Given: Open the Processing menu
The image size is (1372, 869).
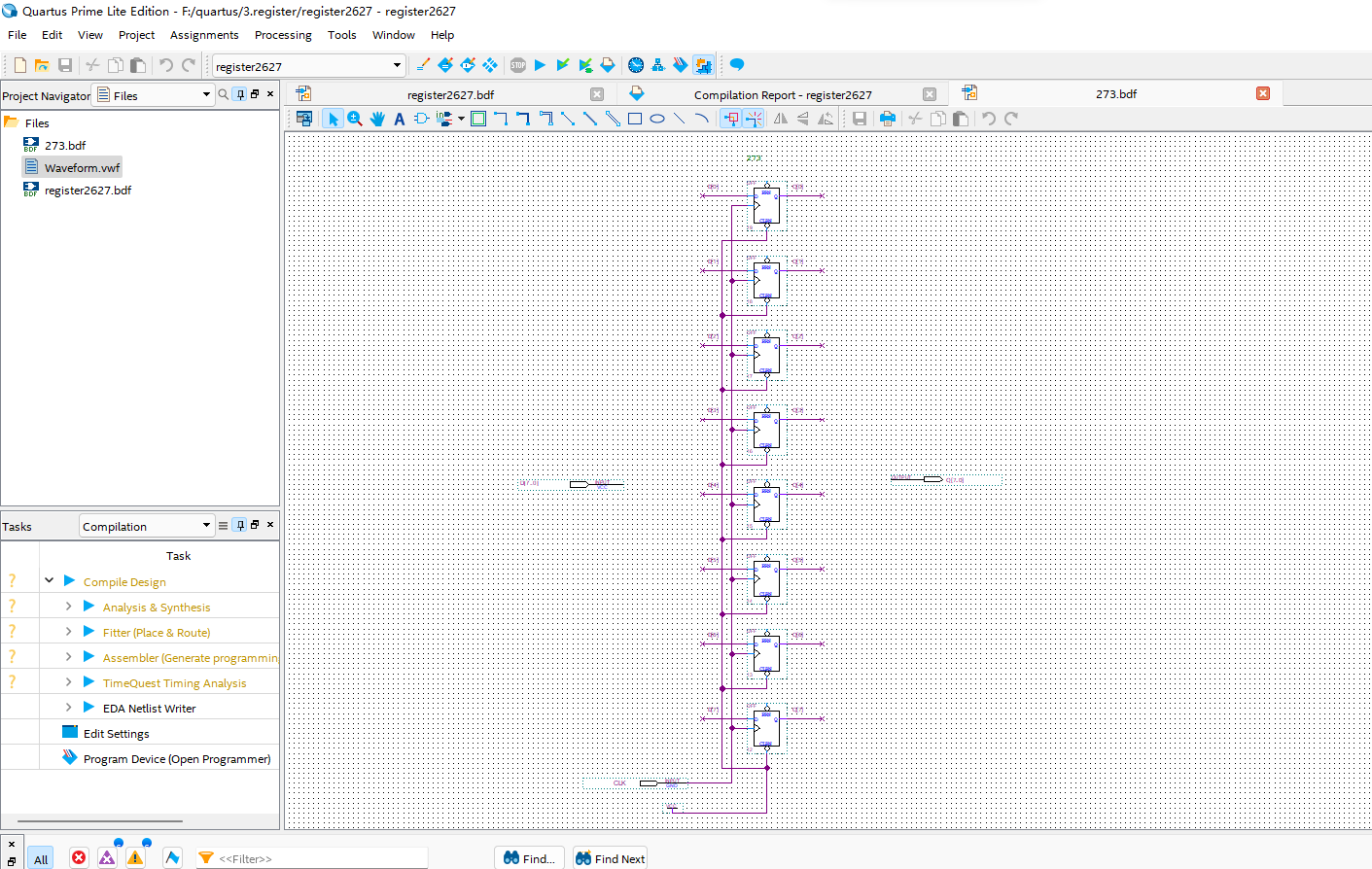Looking at the screenshot, I should [283, 35].
